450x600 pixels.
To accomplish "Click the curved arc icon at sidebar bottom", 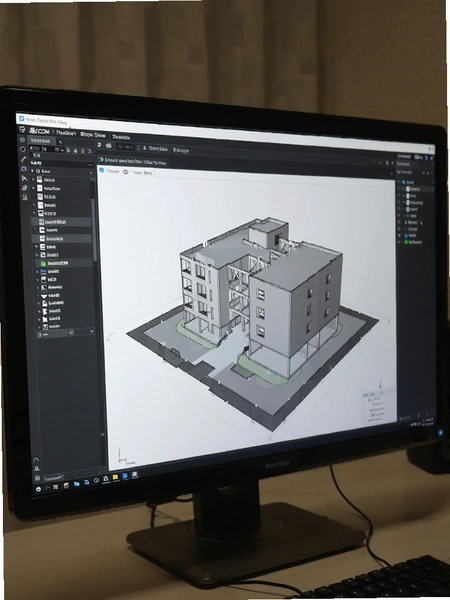I will [x=36, y=460].
